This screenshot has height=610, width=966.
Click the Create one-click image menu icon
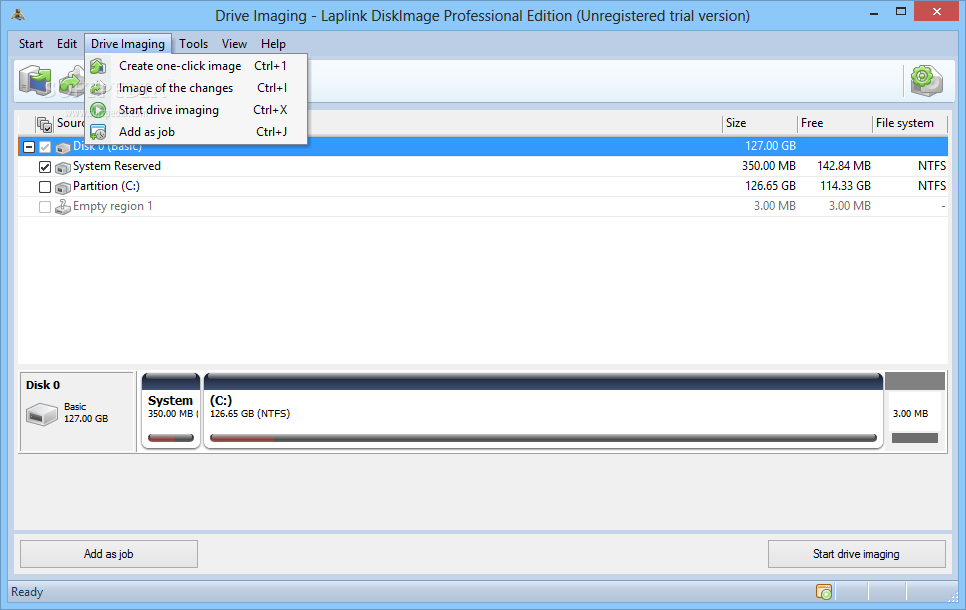coord(98,66)
